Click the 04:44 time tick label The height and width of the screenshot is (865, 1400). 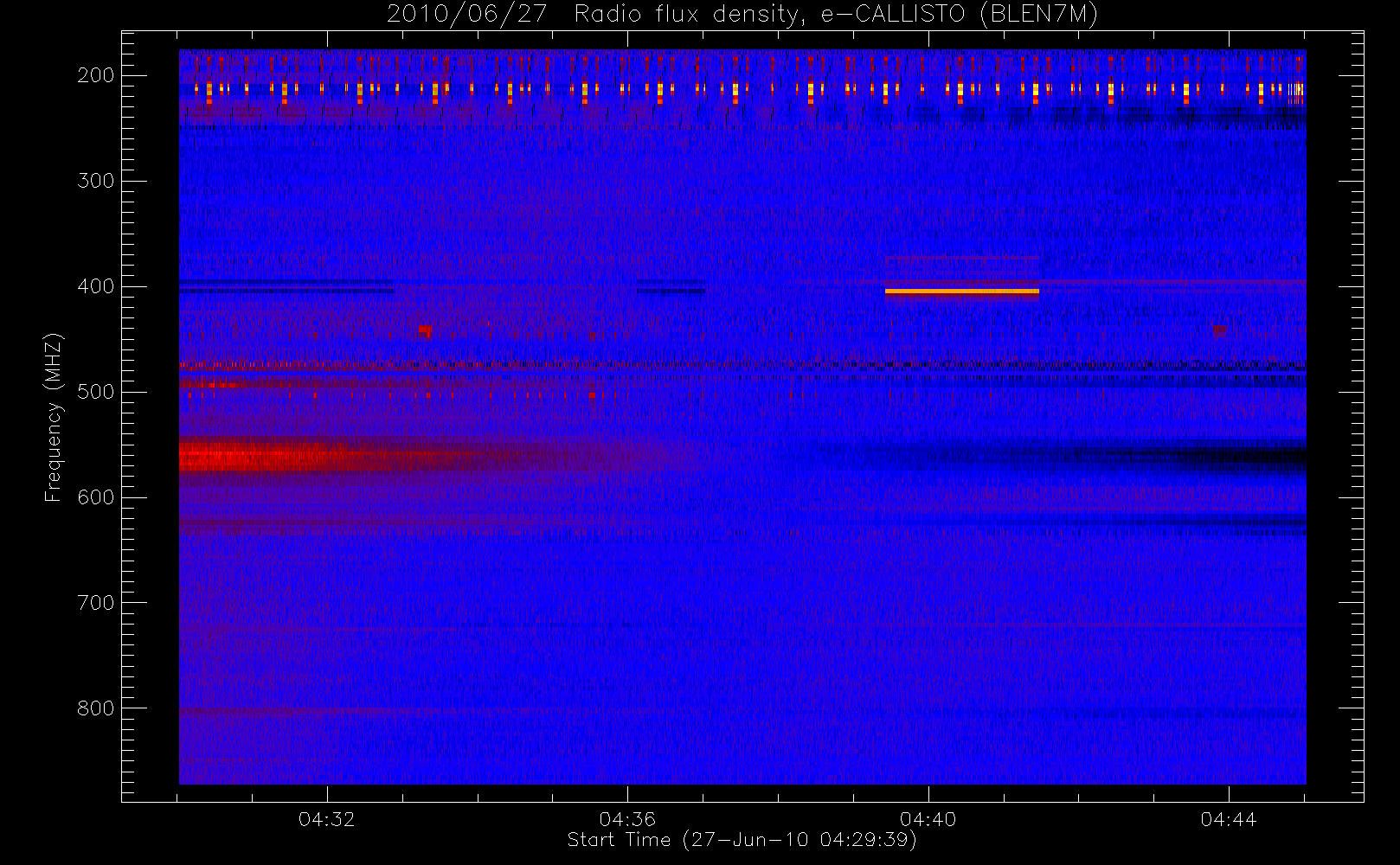pyautogui.click(x=1228, y=819)
